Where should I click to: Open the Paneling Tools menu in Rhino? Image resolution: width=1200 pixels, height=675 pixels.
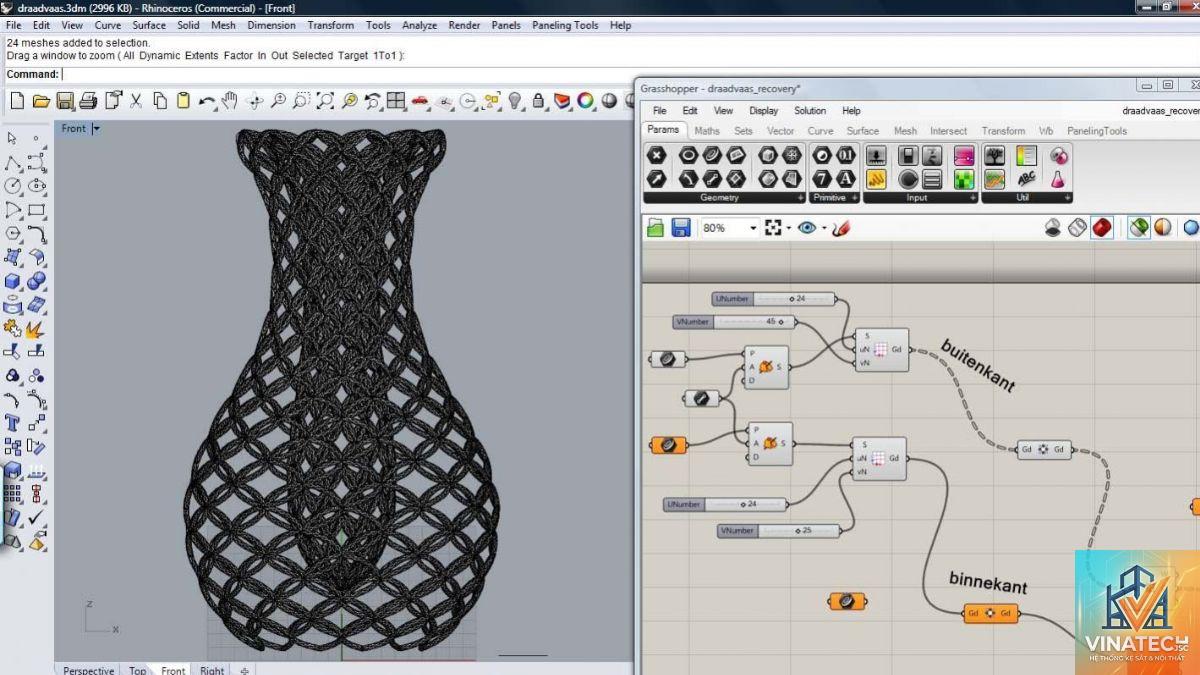565,25
